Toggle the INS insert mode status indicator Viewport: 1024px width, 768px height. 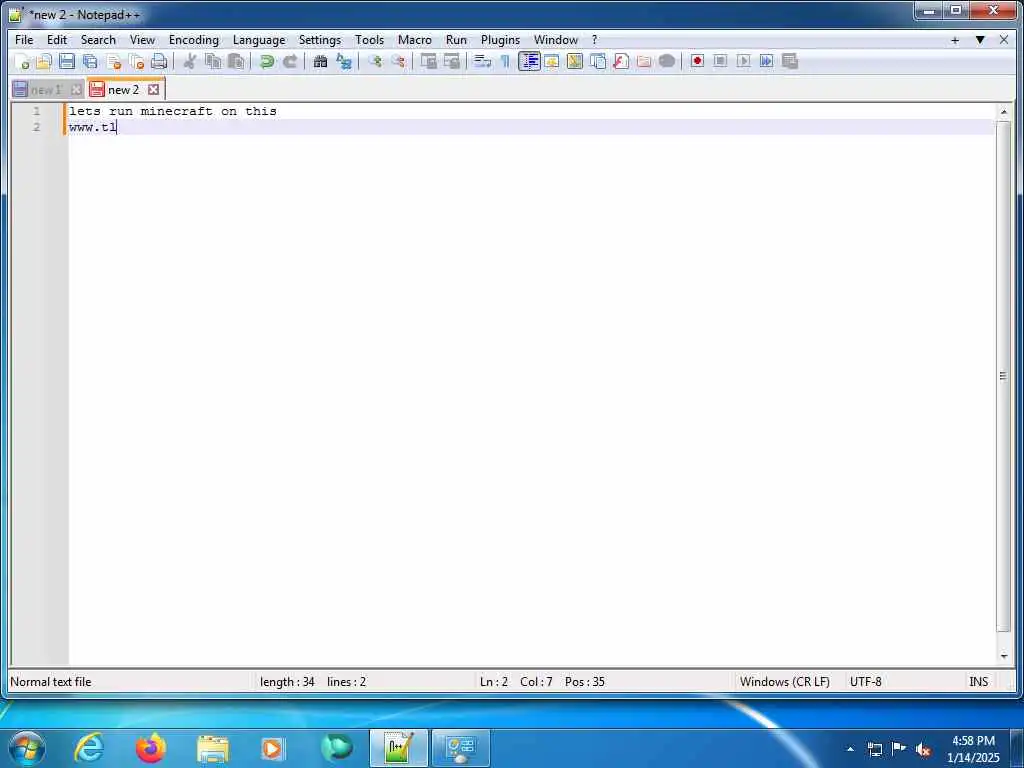tap(978, 682)
